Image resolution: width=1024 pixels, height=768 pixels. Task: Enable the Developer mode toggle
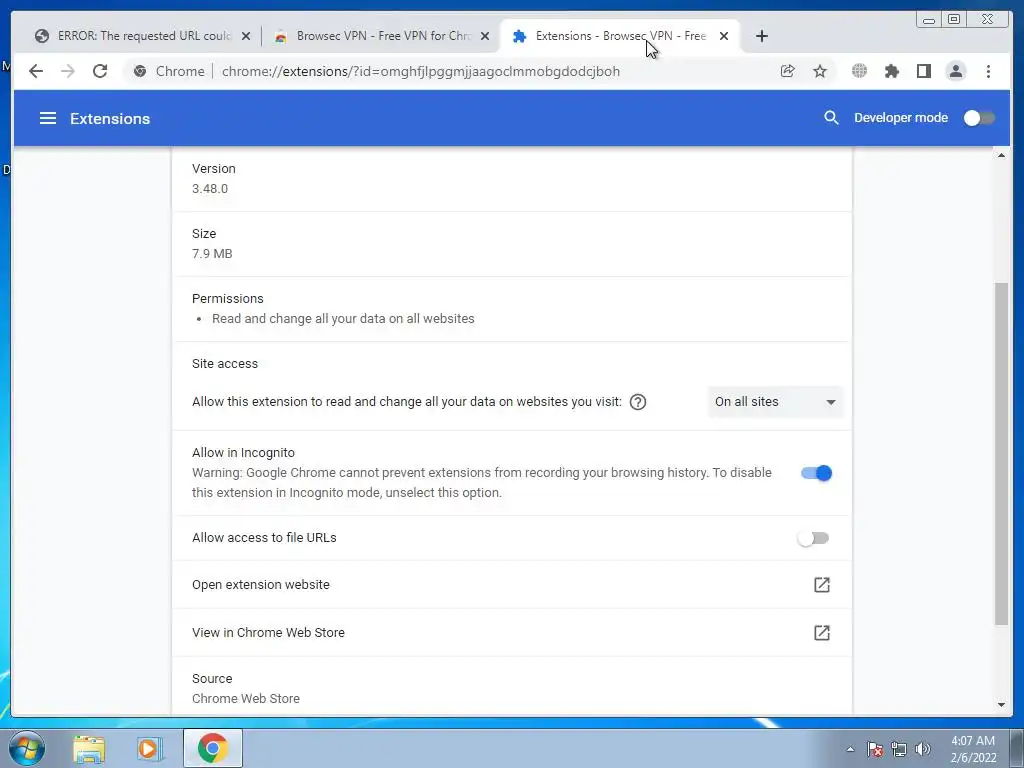[x=979, y=118]
